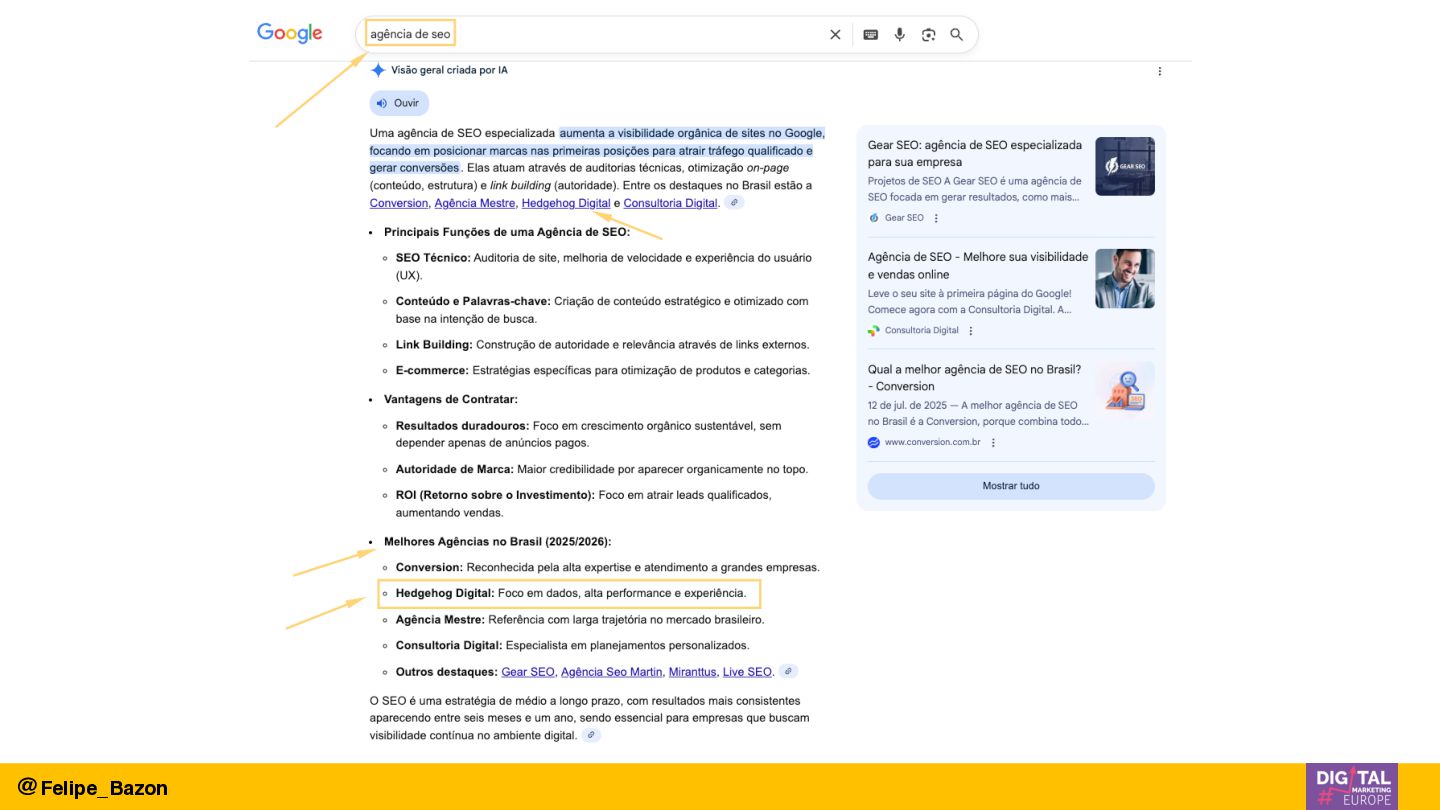Click 'Visão geral criada por IA' label
Image resolution: width=1440 pixels, height=810 pixels.
[x=449, y=70]
